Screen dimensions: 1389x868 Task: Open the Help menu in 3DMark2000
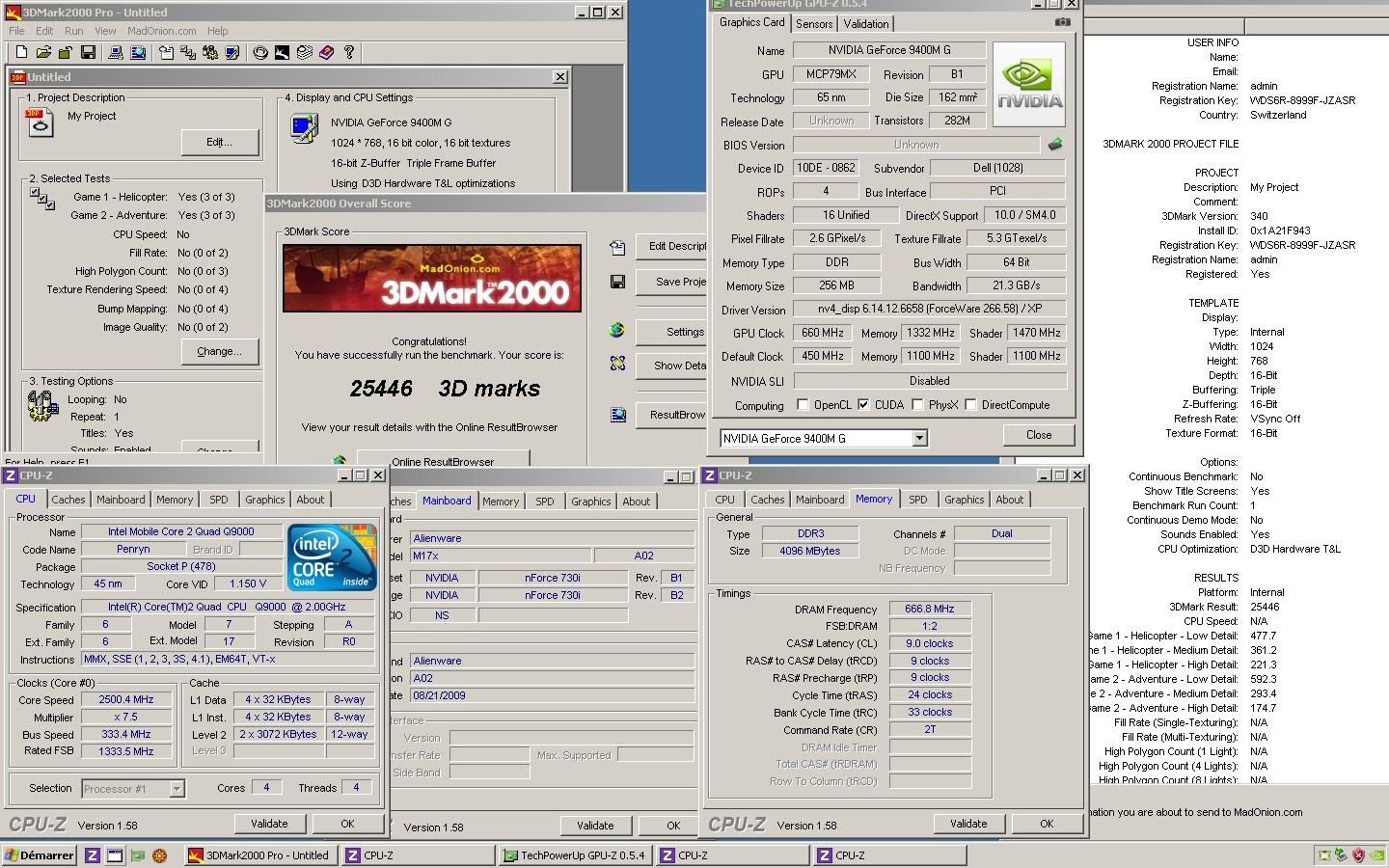[x=218, y=31]
